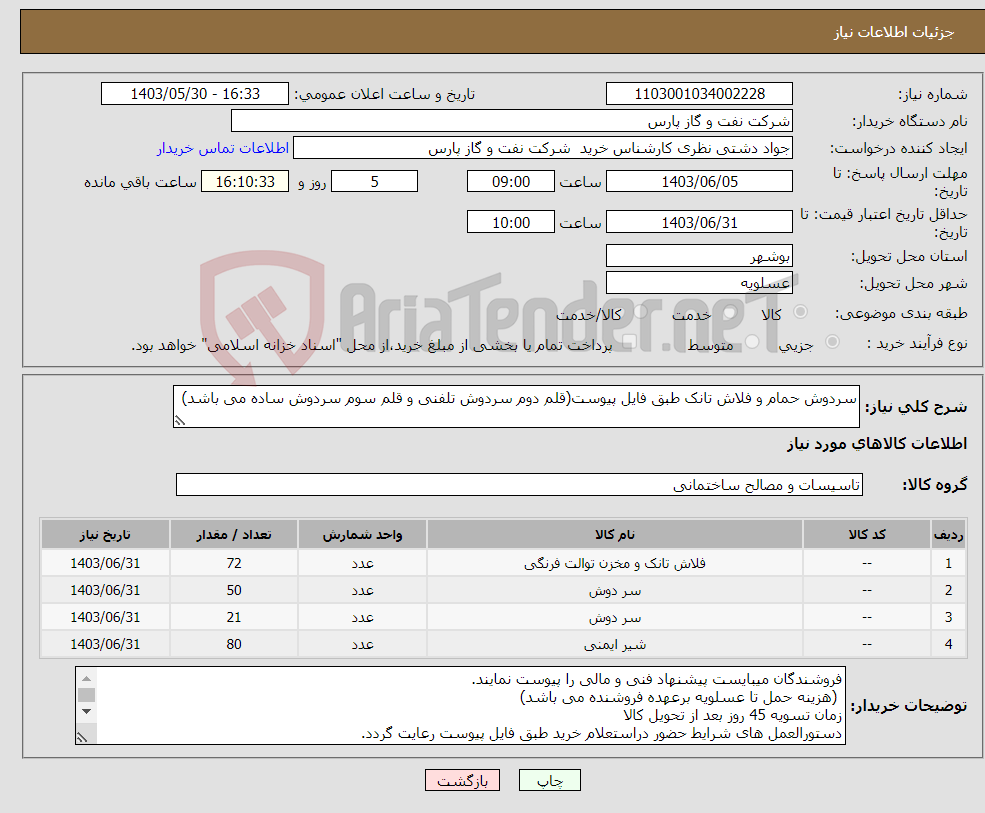
Task: Click the buyer notes scrollbar thumb
Action: click(x=87, y=695)
